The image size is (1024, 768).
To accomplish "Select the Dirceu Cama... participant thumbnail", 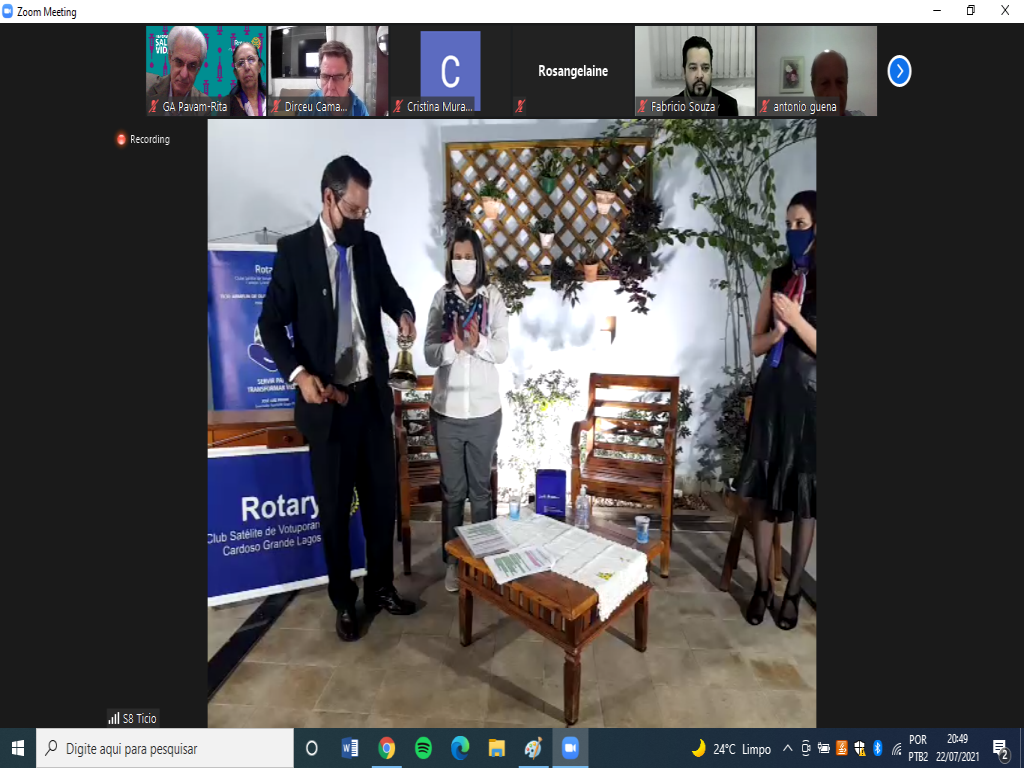I will pyautogui.click(x=328, y=70).
